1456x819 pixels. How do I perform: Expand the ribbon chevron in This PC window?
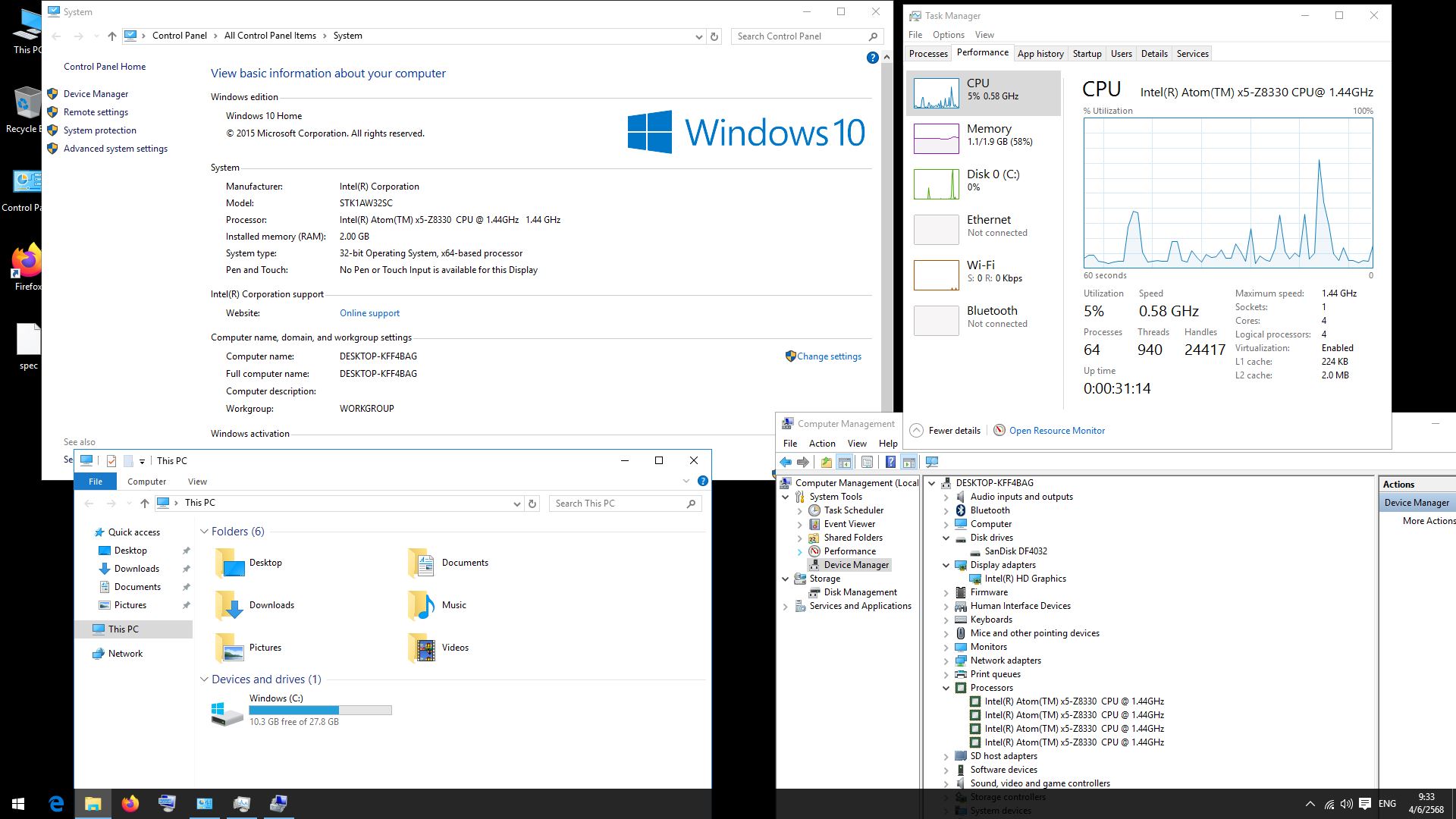point(686,481)
